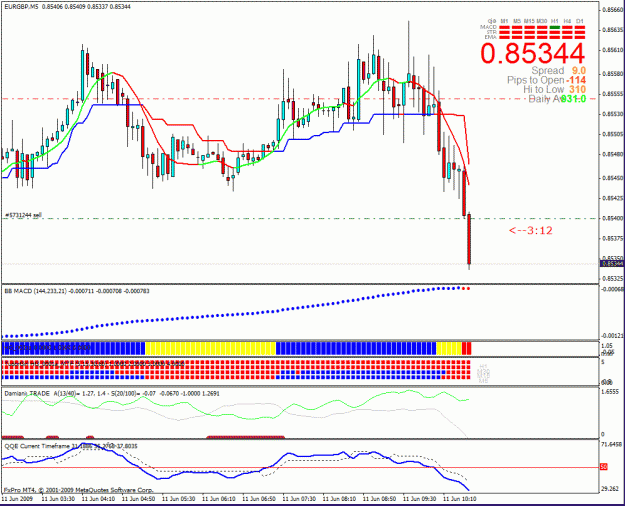
Task: Click the M15 timeframe column header
Action: point(529,21)
